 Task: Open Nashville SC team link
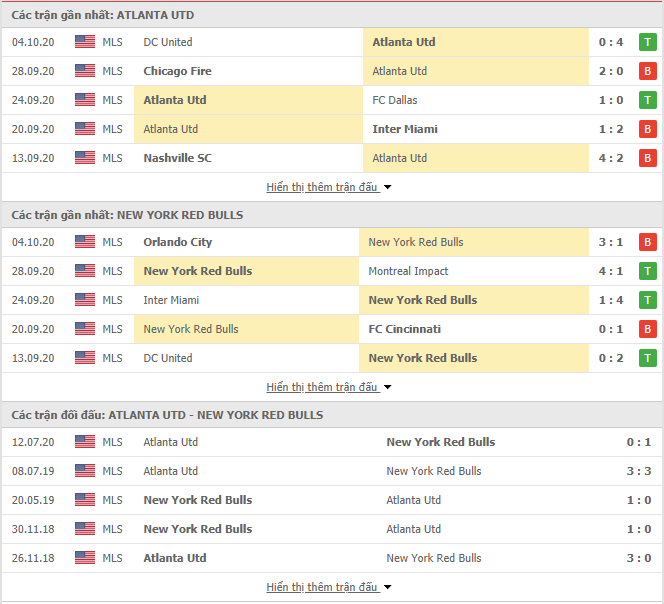point(177,158)
